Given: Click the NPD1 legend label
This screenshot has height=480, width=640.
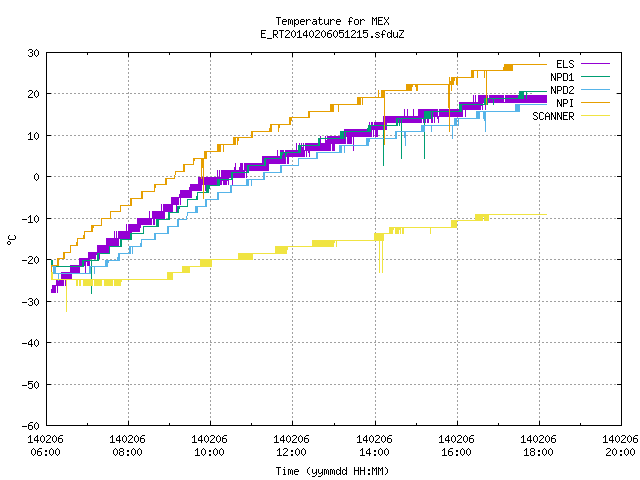Looking at the screenshot, I should 562,77.
